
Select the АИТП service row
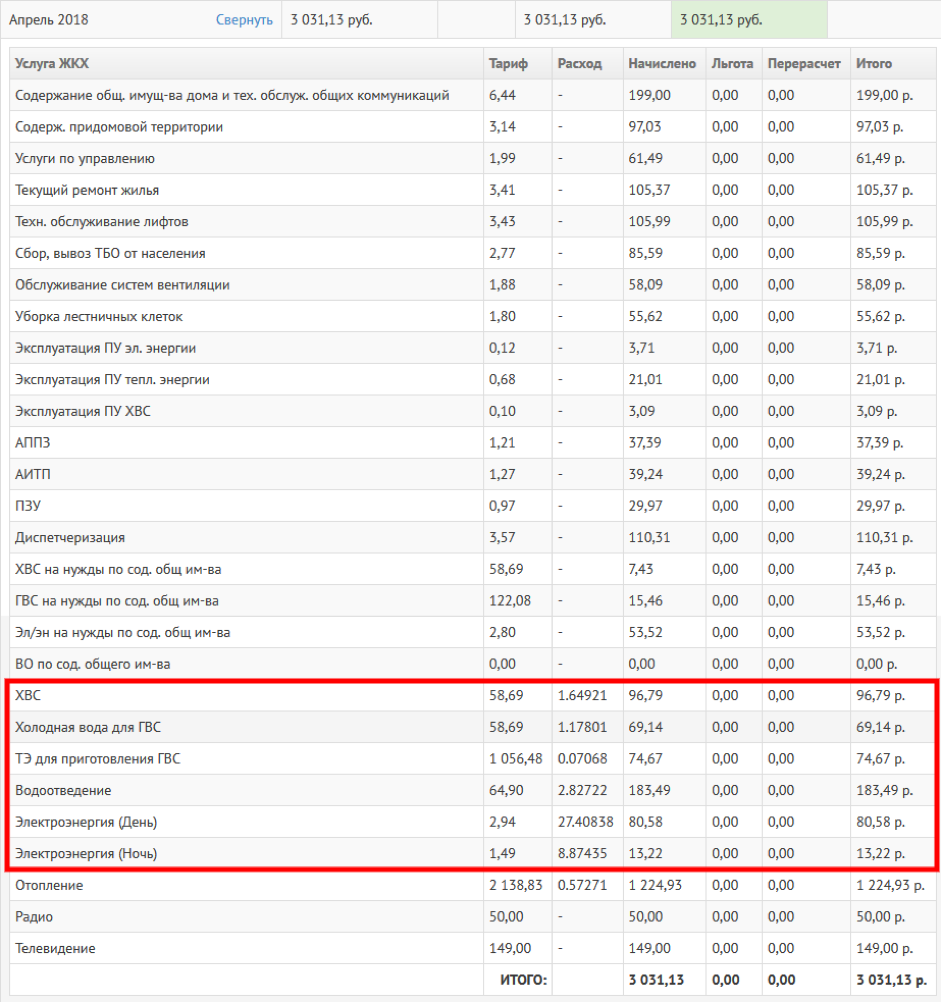[x=473, y=474]
